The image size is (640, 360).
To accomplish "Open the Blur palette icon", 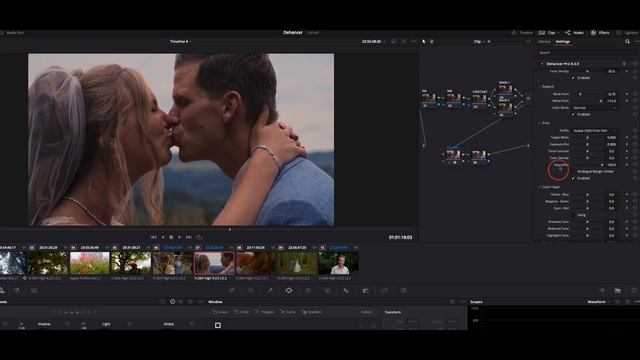I will tap(346, 291).
